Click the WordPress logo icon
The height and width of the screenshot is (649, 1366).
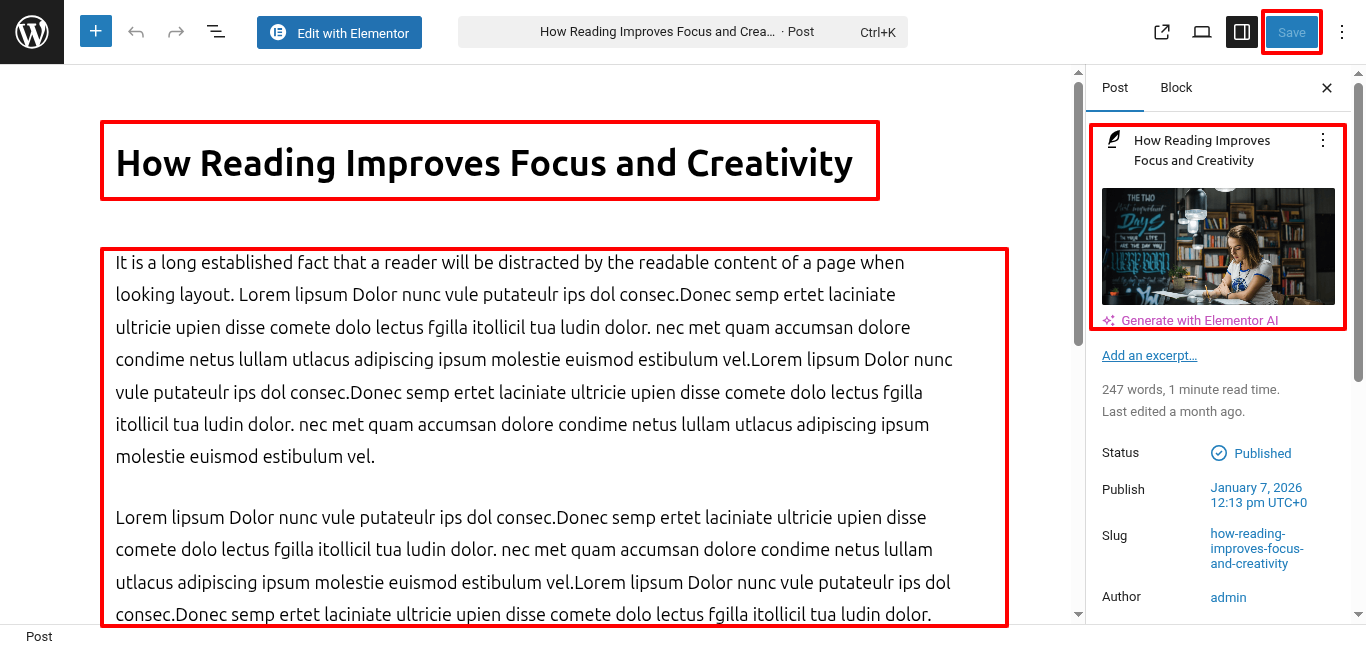click(x=32, y=32)
